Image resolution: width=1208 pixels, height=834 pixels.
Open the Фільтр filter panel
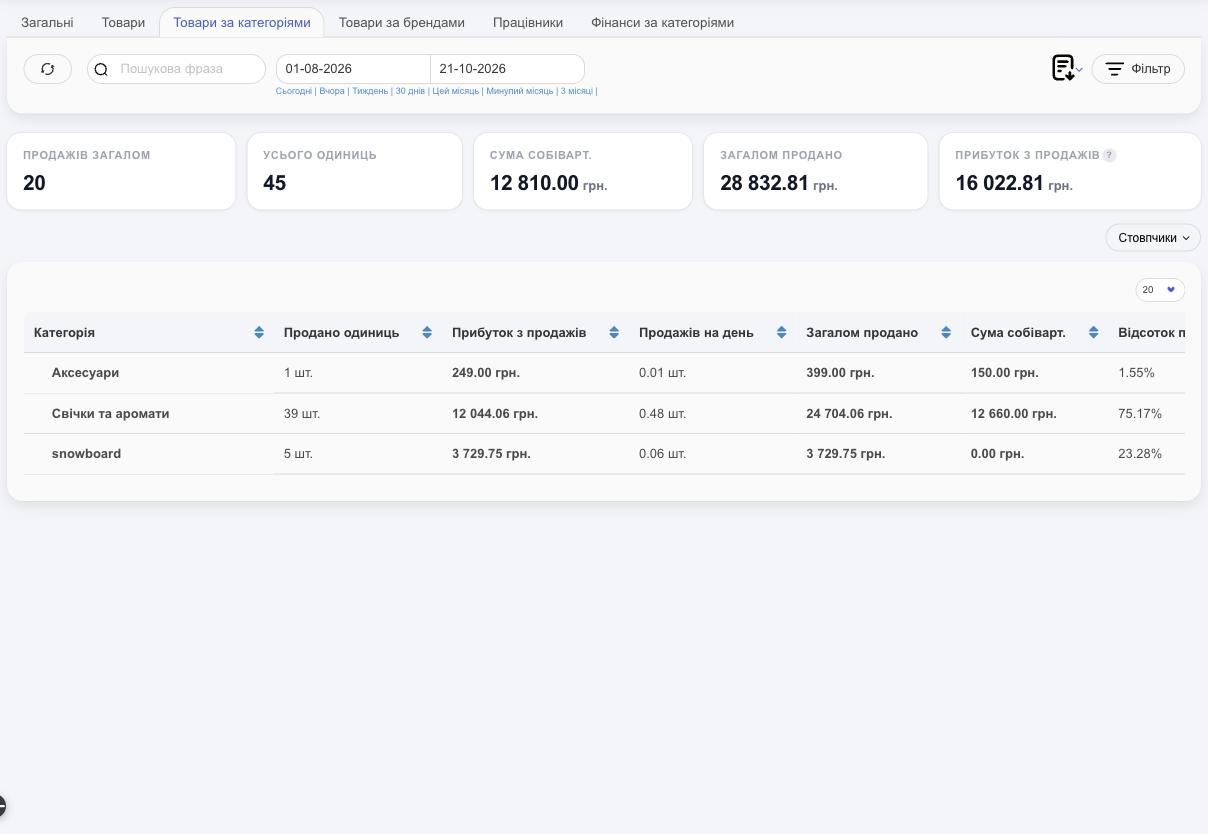(x=1138, y=69)
